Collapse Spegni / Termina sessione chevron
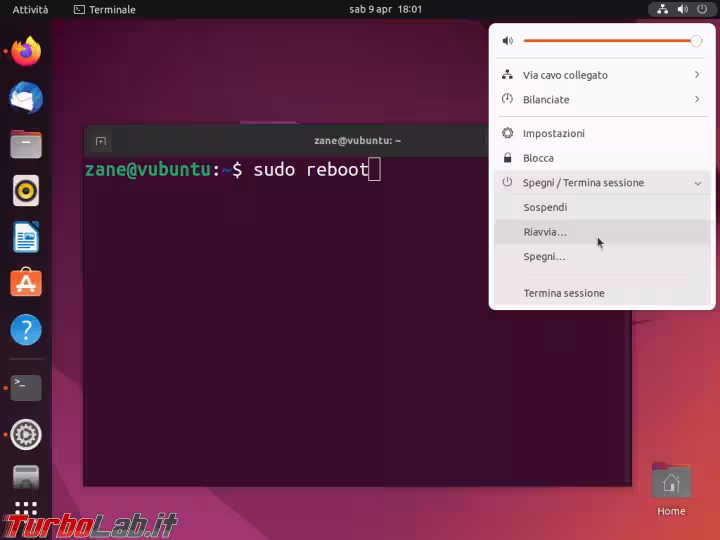720x540 pixels. click(x=698, y=183)
